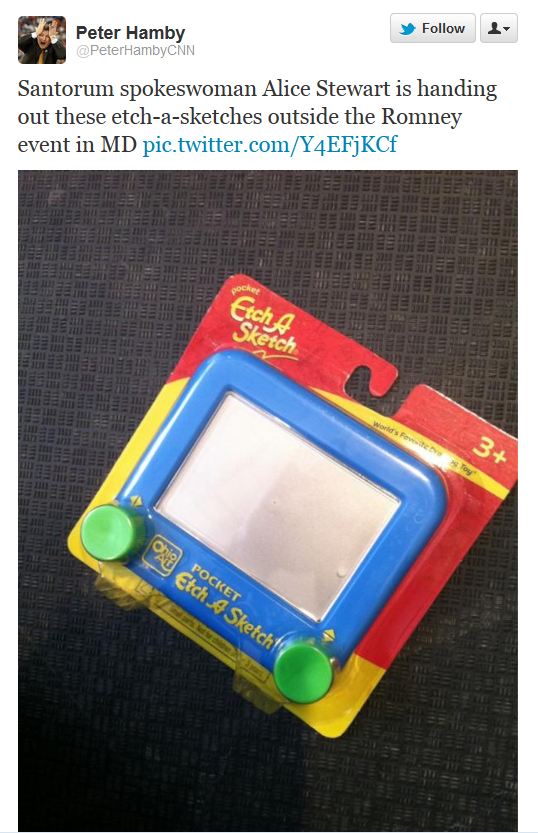Click the Twitter bird icon on Follow

point(407,29)
